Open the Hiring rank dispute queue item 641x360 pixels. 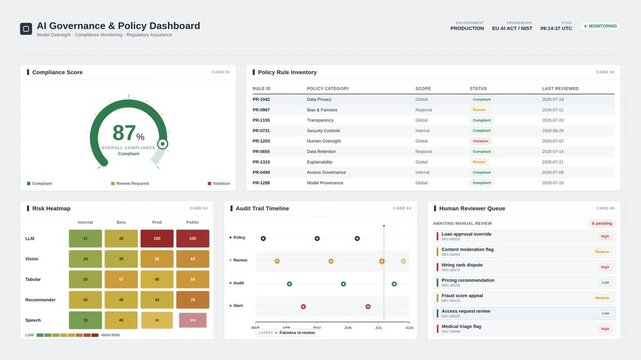point(524,267)
